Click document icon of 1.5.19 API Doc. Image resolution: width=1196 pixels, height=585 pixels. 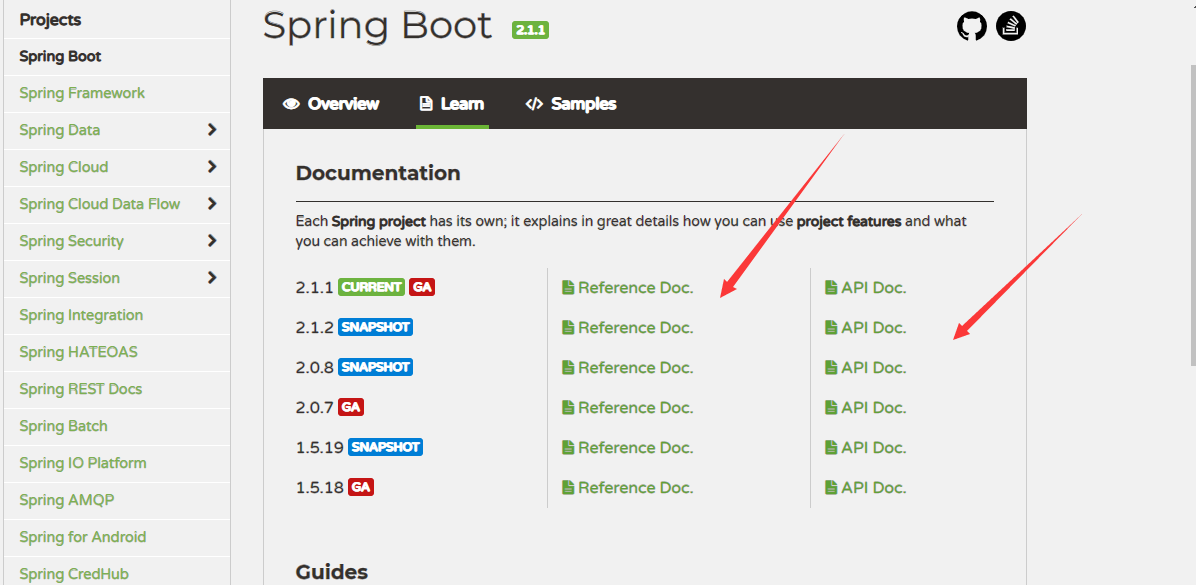pyautogui.click(x=831, y=447)
